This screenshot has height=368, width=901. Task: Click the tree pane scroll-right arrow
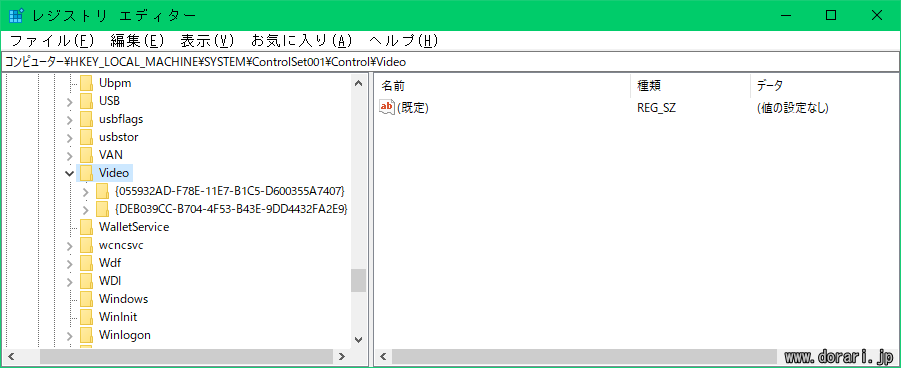pos(342,356)
